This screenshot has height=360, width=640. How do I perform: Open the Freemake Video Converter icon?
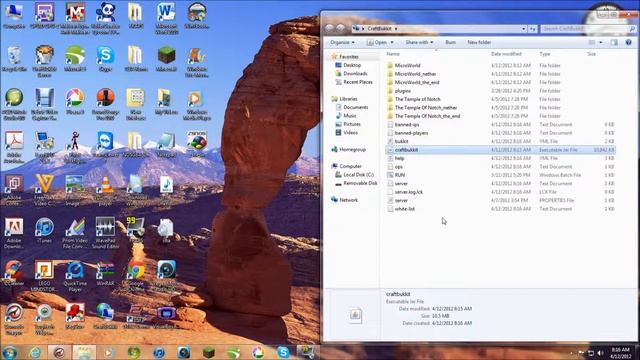tap(44, 190)
